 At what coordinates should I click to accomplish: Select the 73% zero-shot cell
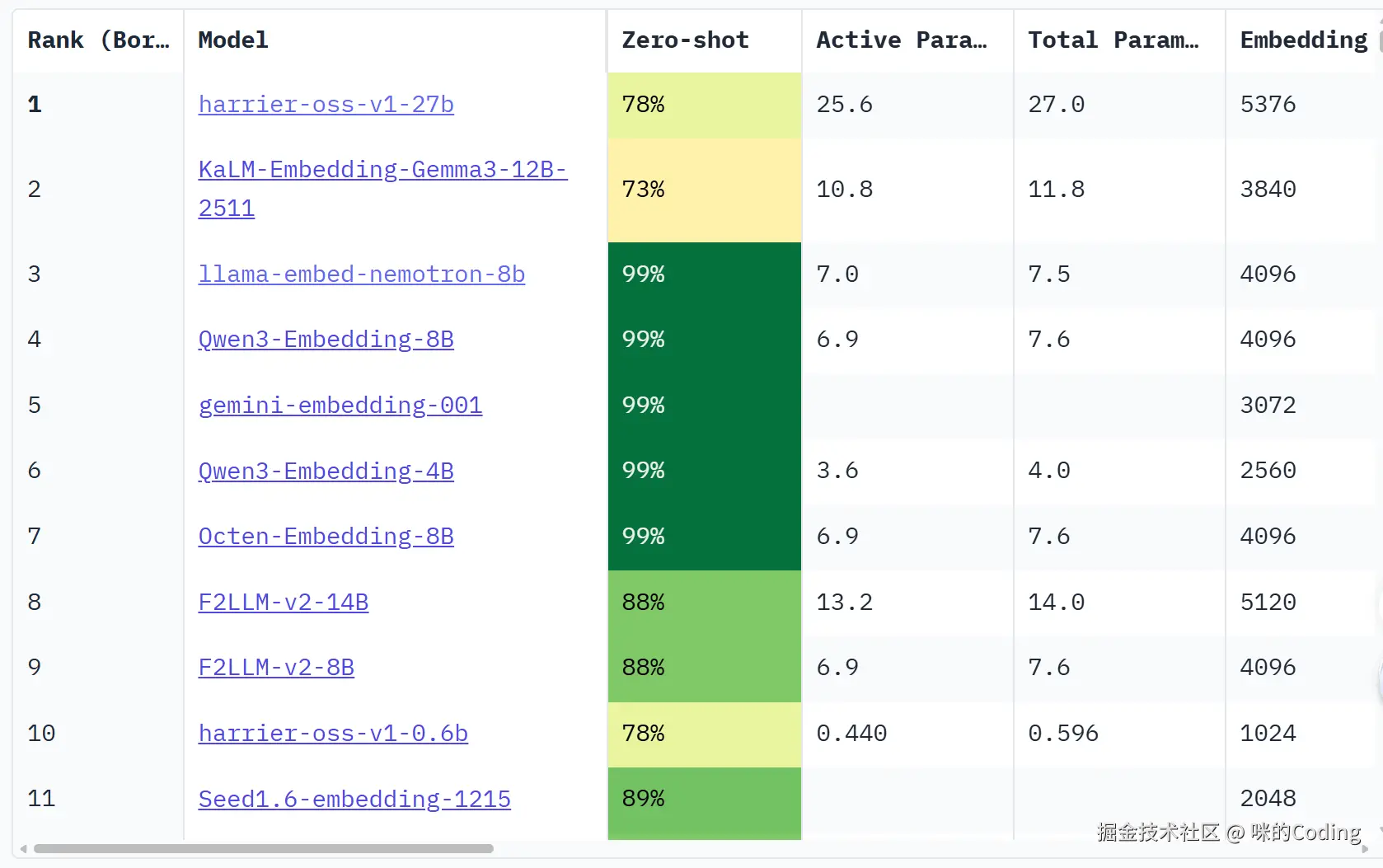[705, 190]
